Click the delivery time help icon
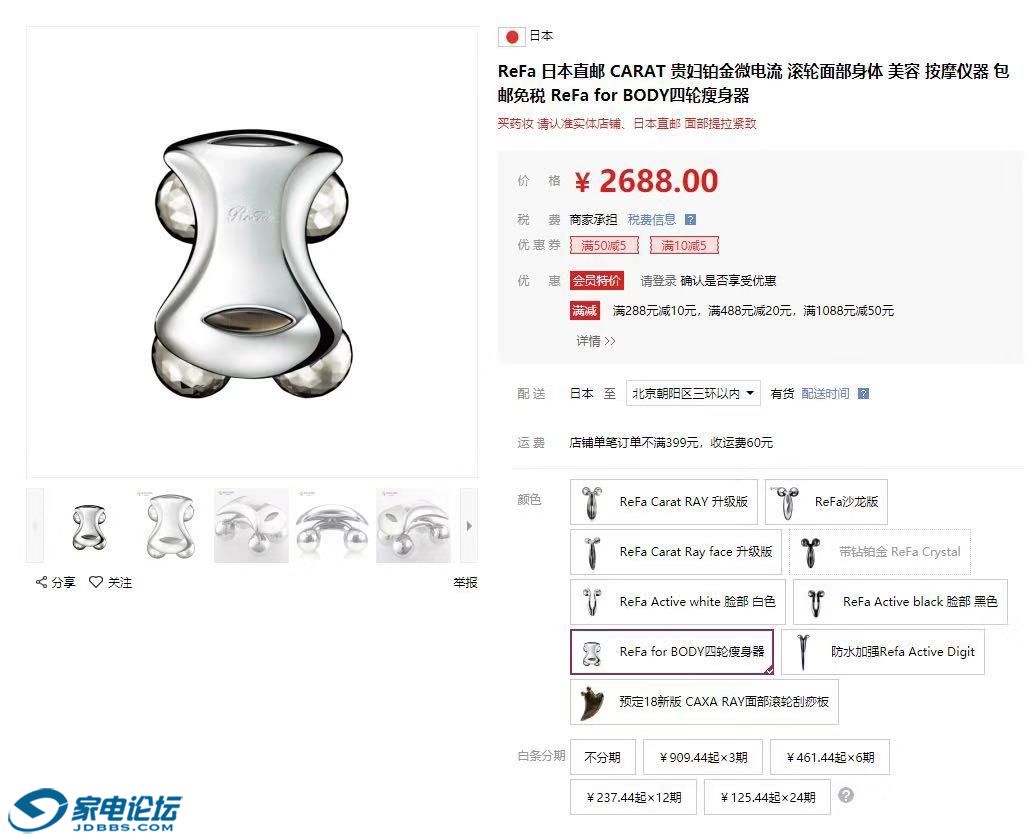Screen dimensions: 1032x840 [864, 394]
